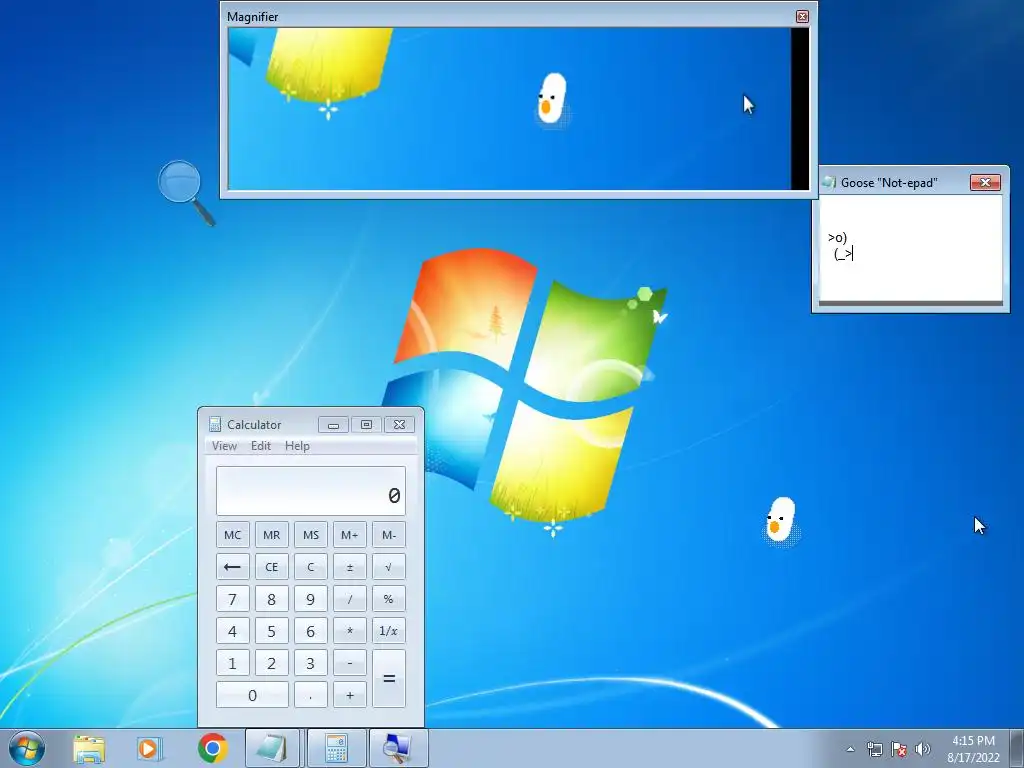Click inside the Goose Not-epad text area

[910, 249]
